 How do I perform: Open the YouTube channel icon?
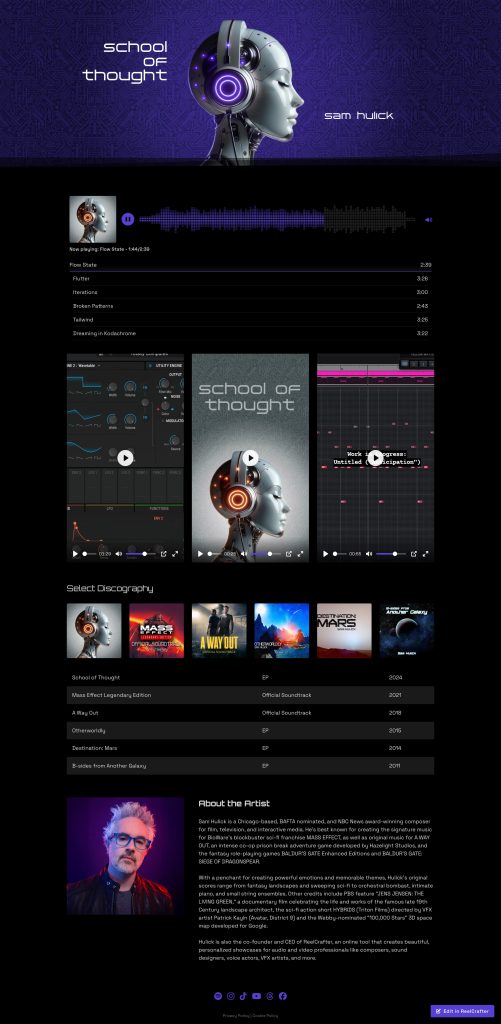pos(257,996)
